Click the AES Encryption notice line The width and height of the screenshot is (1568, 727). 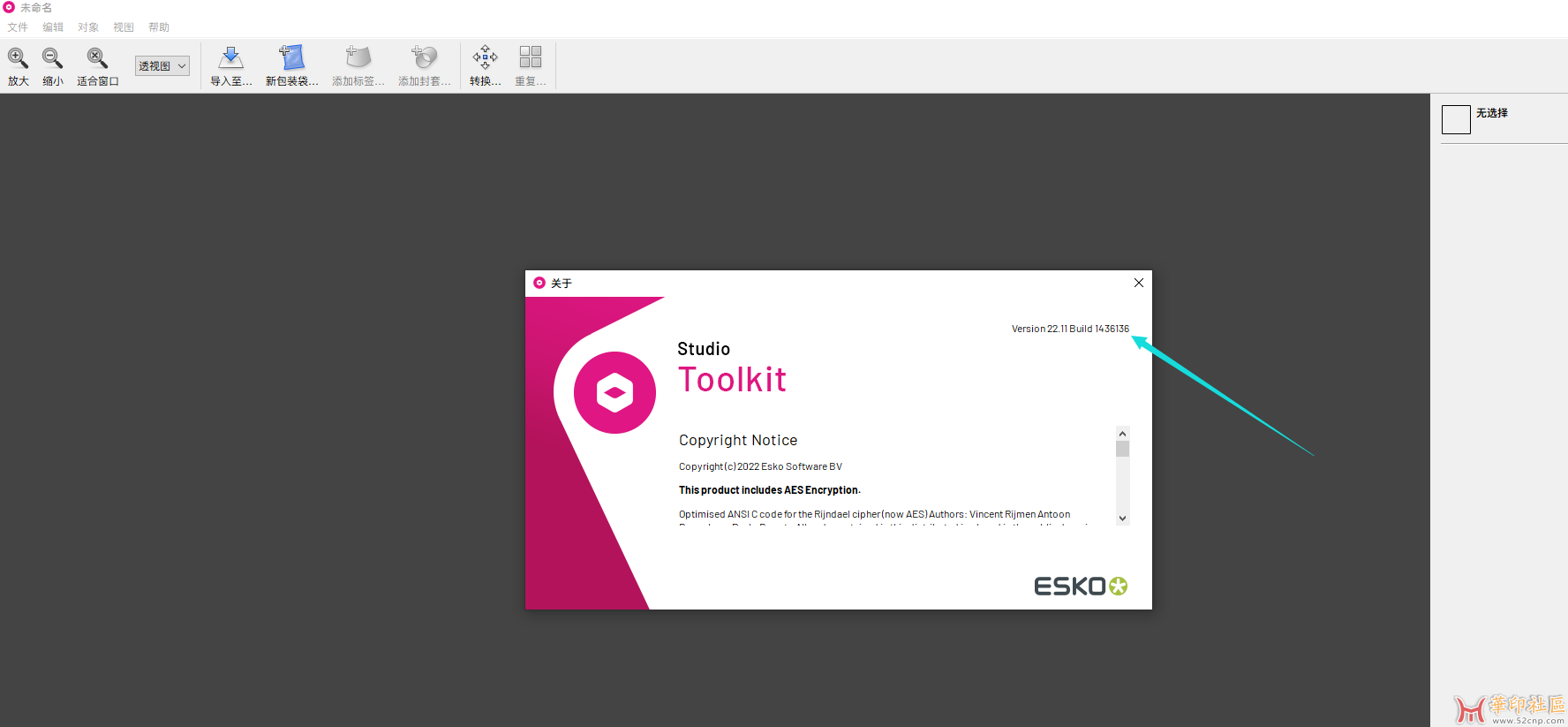770,490
